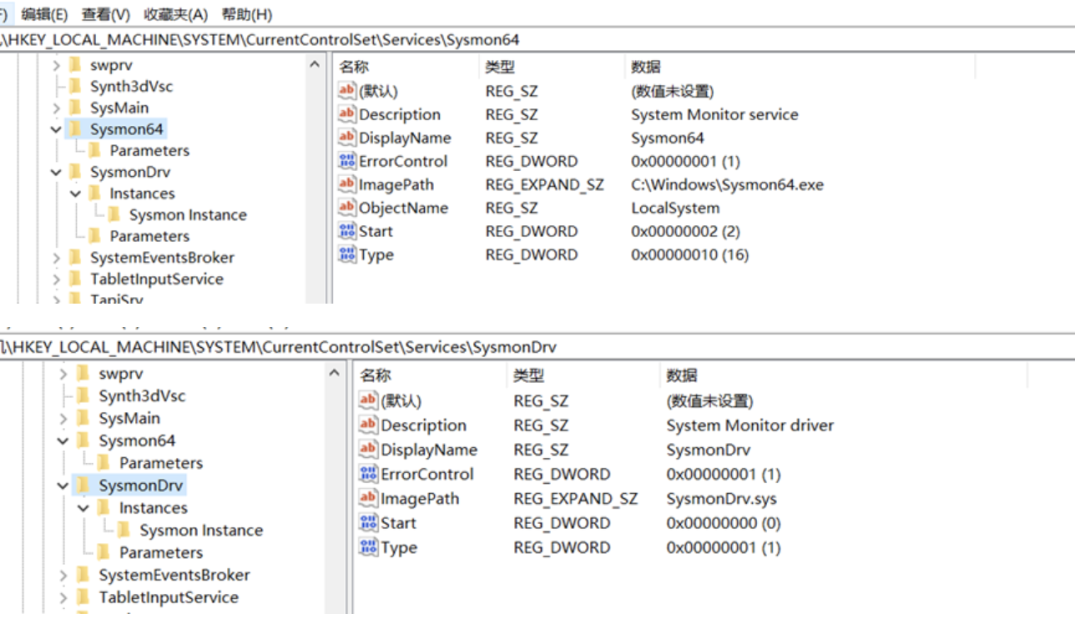Image resolution: width=1080 pixels, height=634 pixels.
Task: Expand the SysMain key in the top tree
Action: click(x=56, y=108)
